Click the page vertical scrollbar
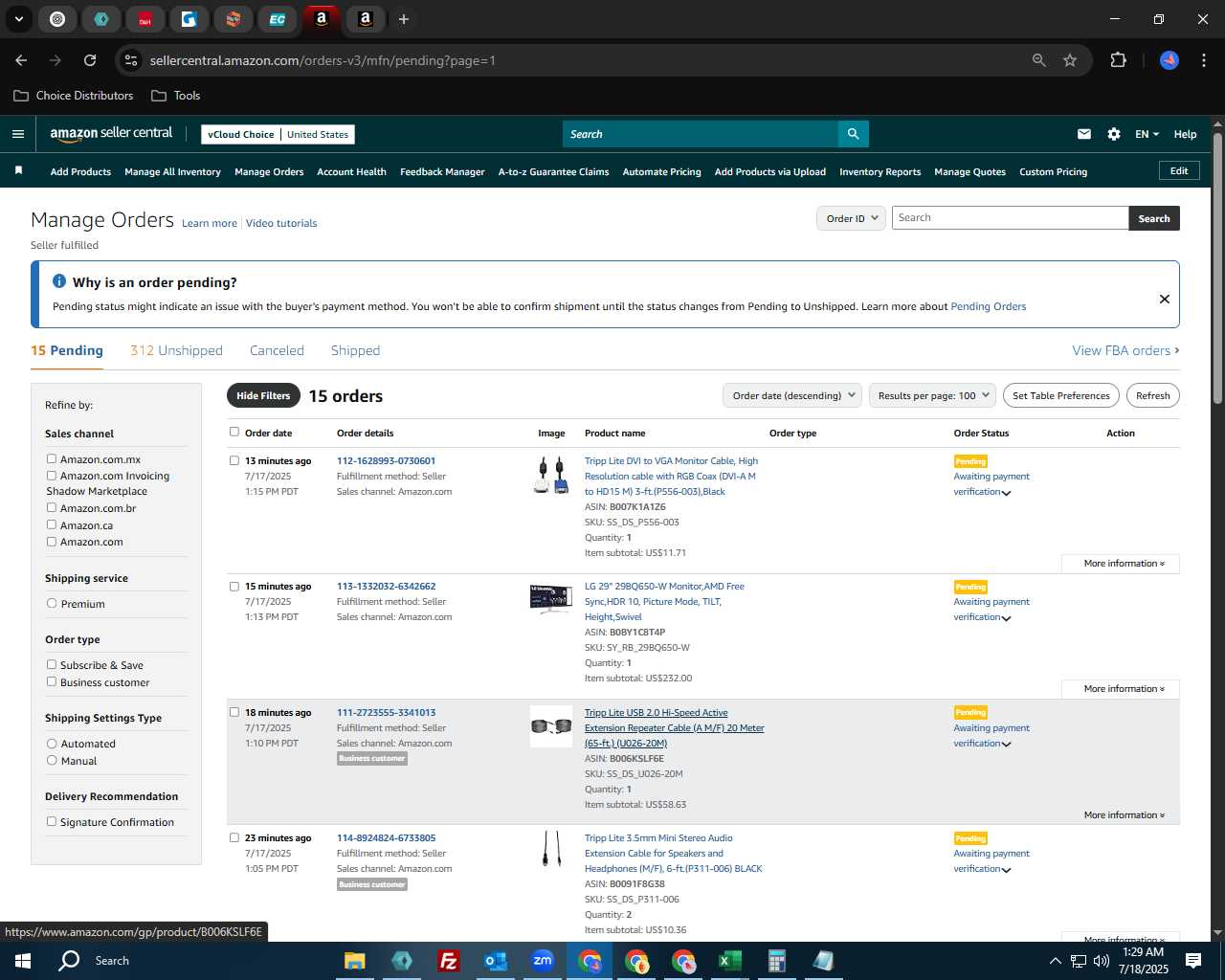Screen dimensions: 1225x980 click(x=1217, y=268)
